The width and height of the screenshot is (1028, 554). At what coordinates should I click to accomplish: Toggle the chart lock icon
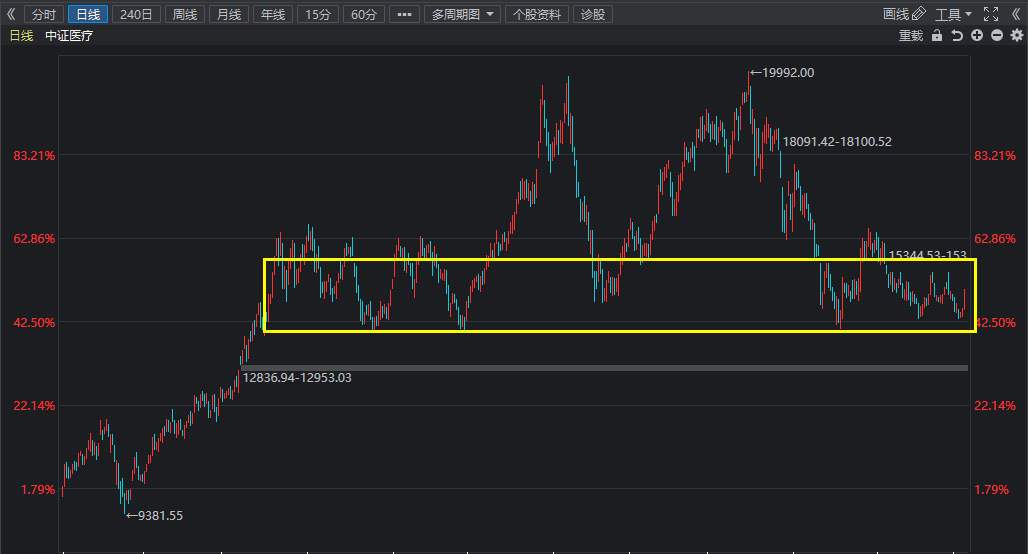pos(937,35)
